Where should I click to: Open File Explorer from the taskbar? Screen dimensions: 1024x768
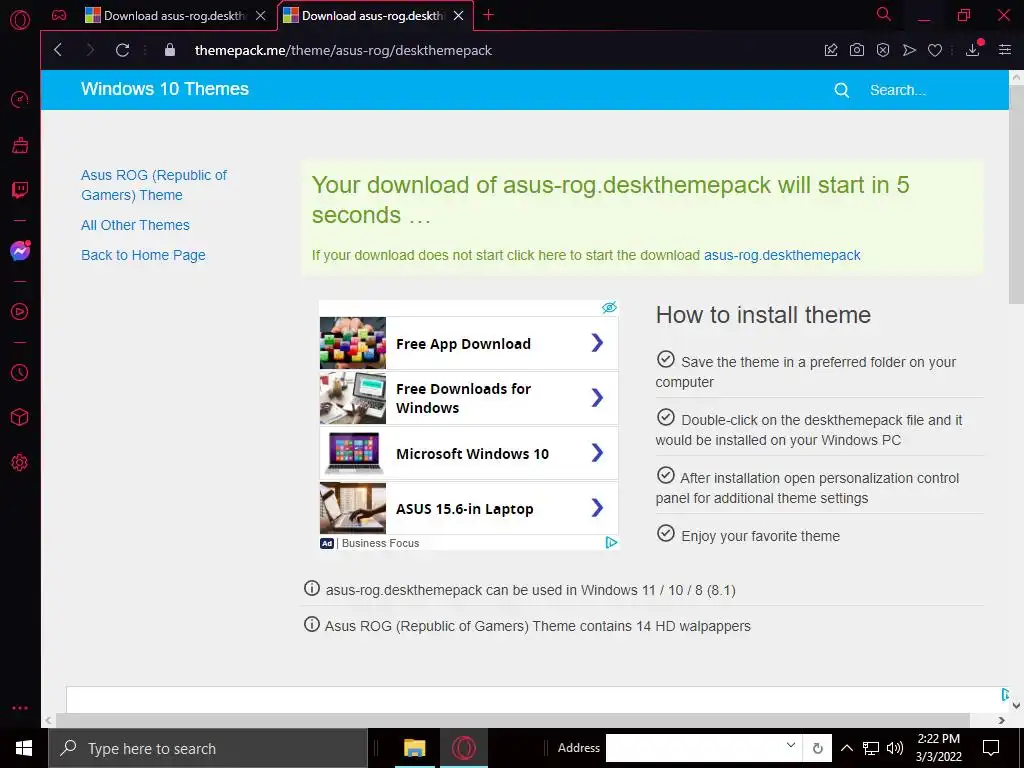pos(415,748)
